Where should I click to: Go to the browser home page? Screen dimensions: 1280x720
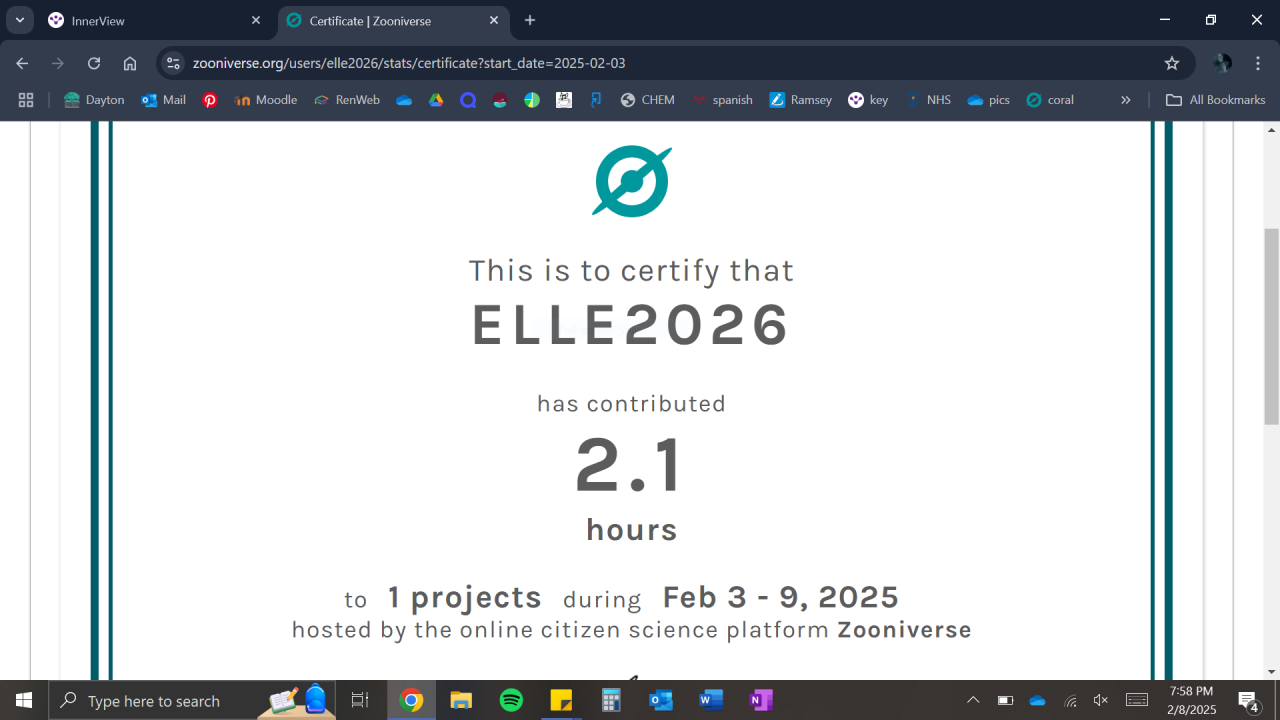pos(130,63)
